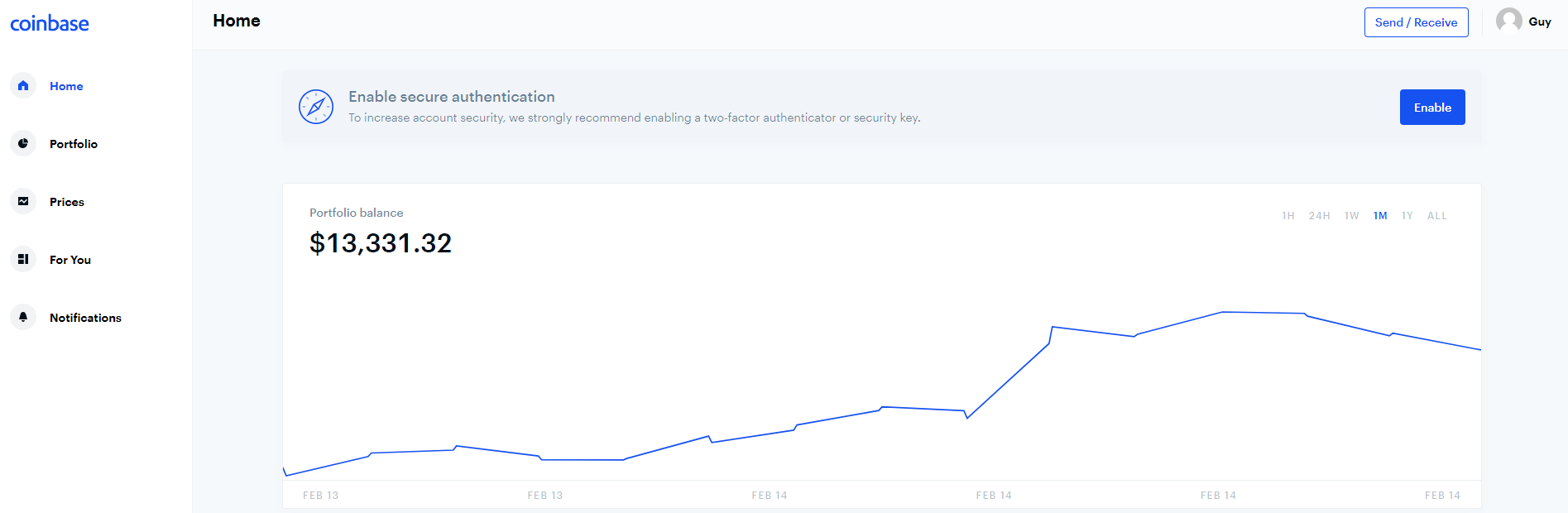Click the Home page title
Viewport: 1568px width, 513px height.
(x=237, y=21)
